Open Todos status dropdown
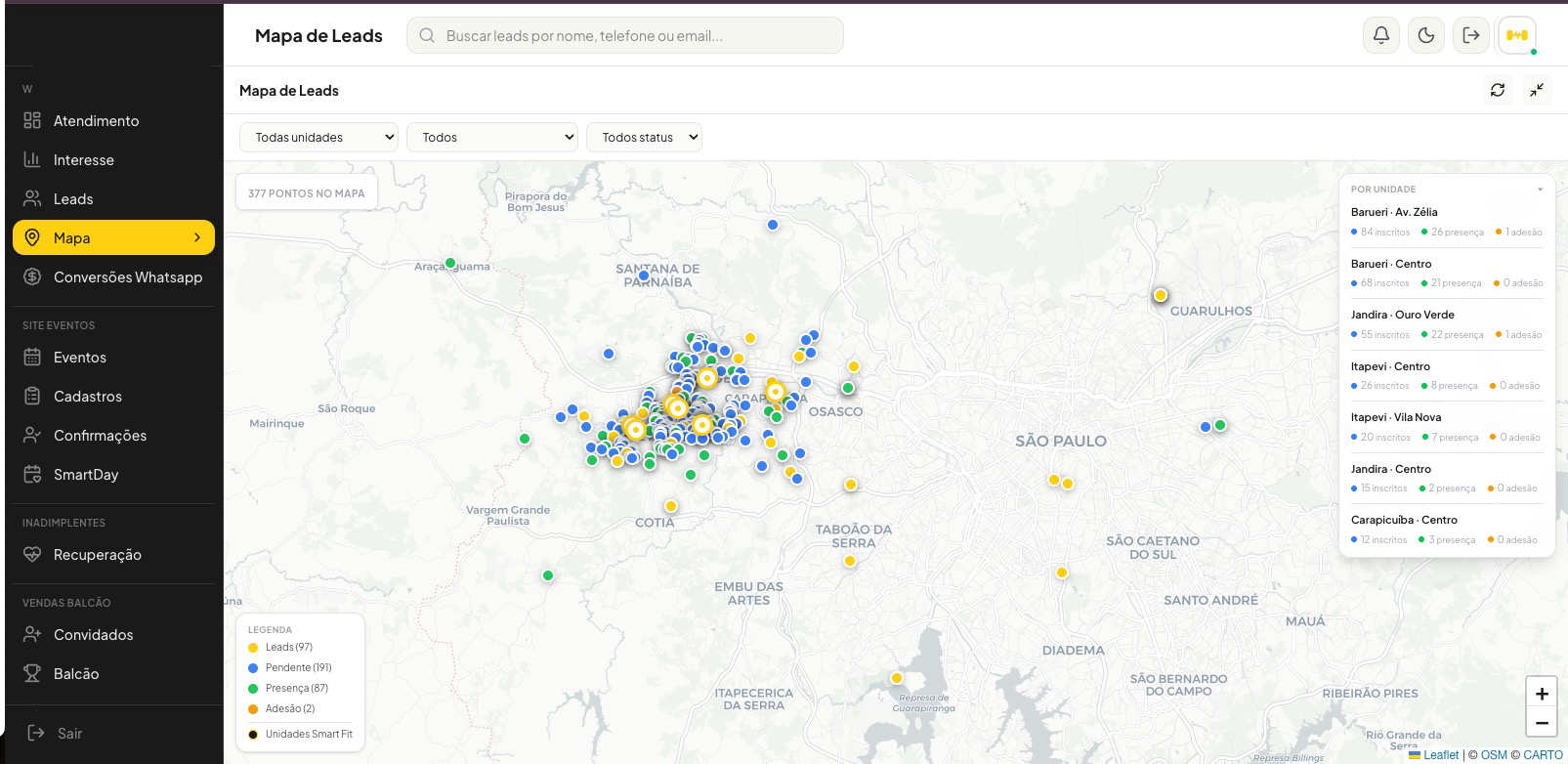 click(644, 137)
